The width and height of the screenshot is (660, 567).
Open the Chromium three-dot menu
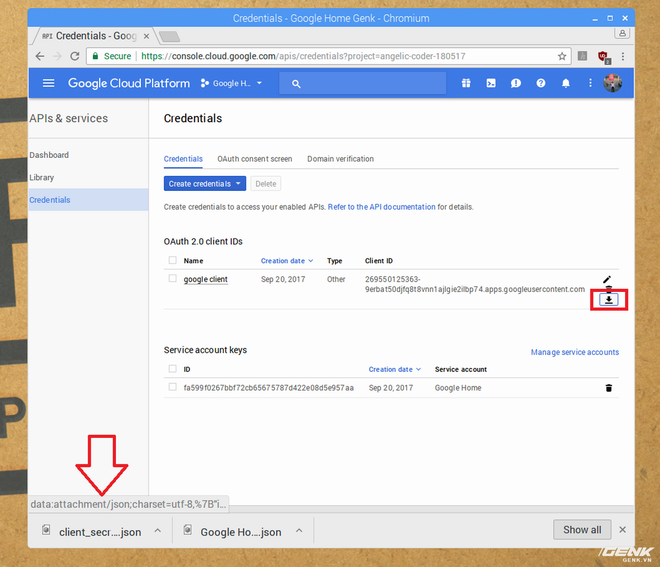(x=623, y=56)
